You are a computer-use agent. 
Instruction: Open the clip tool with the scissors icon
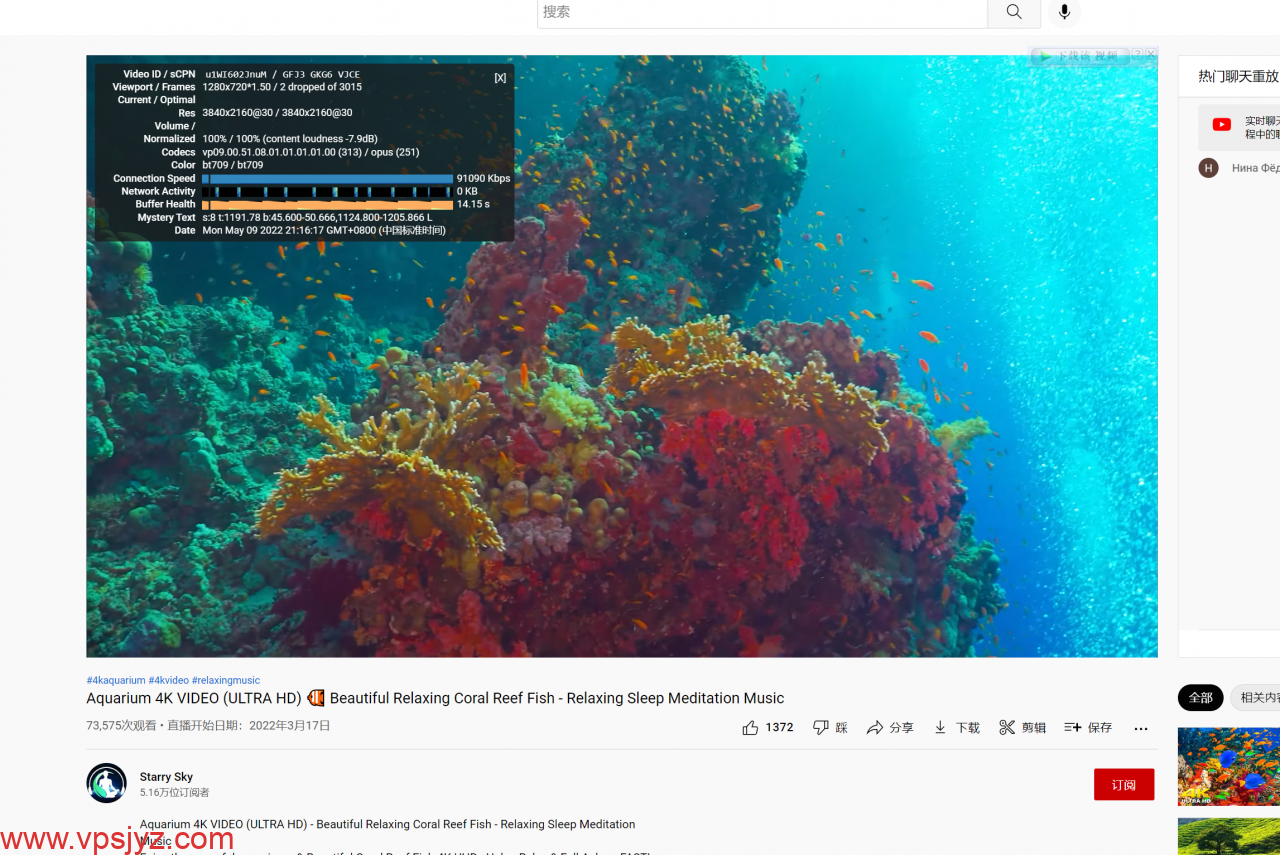tap(1007, 728)
